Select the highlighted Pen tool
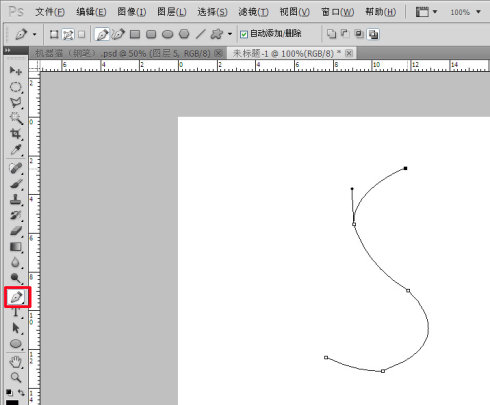Viewport: 490px width, 405px height. tap(17, 297)
